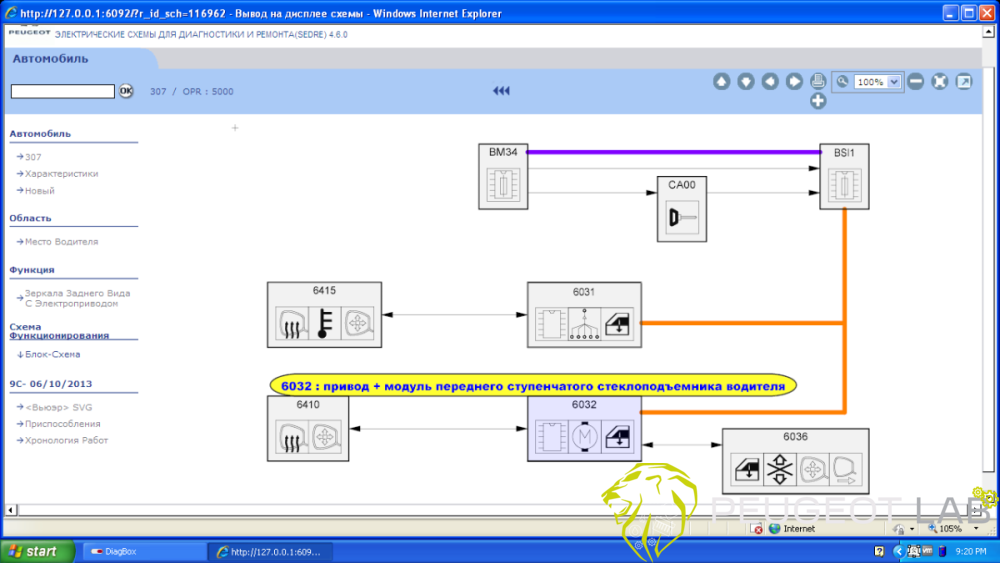This screenshot has height=563, width=1000.
Task: Select Блок-Схема in the sidebar
Action: 52,354
